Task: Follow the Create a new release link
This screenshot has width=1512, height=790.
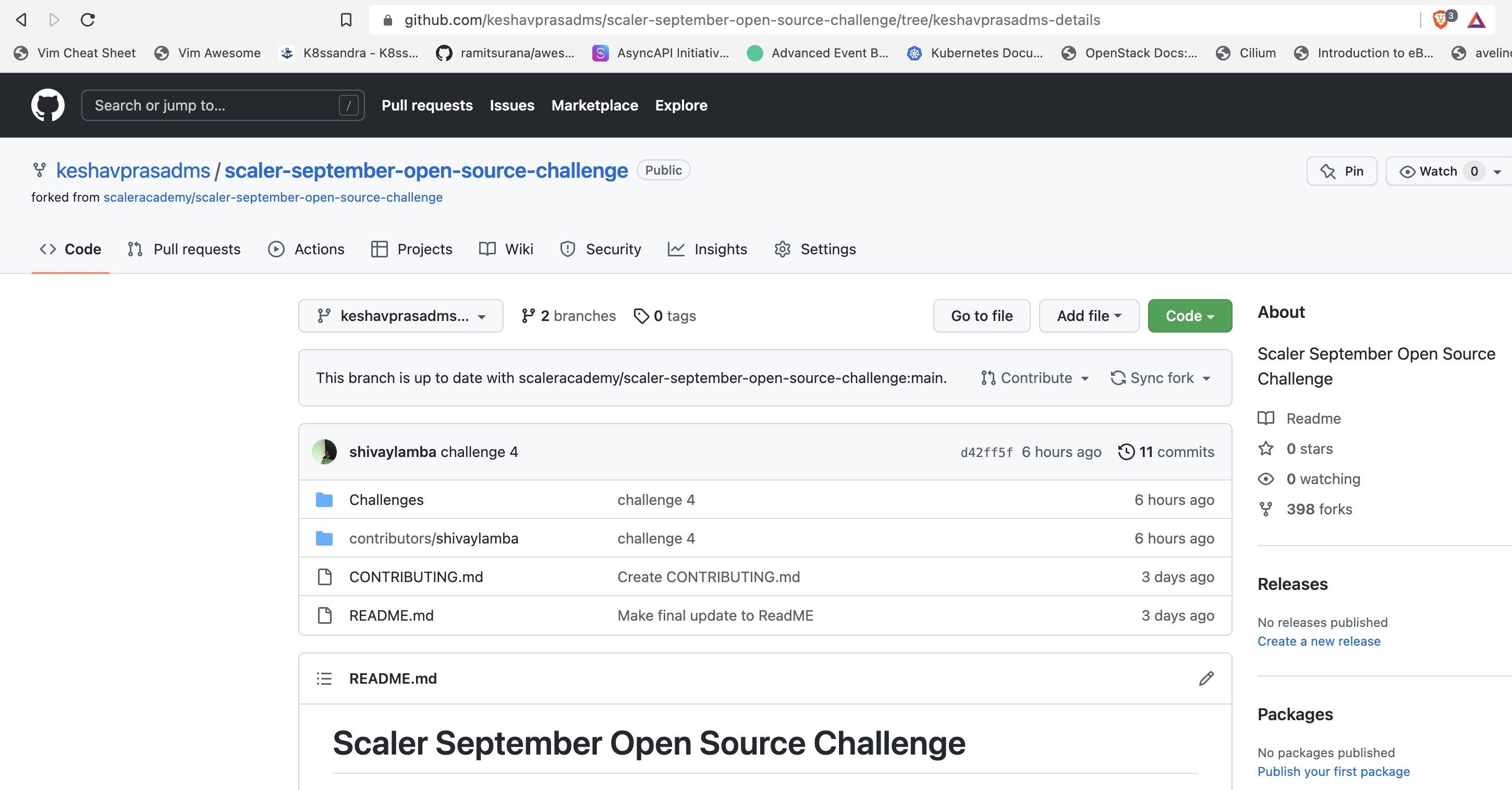Action: (x=1318, y=641)
